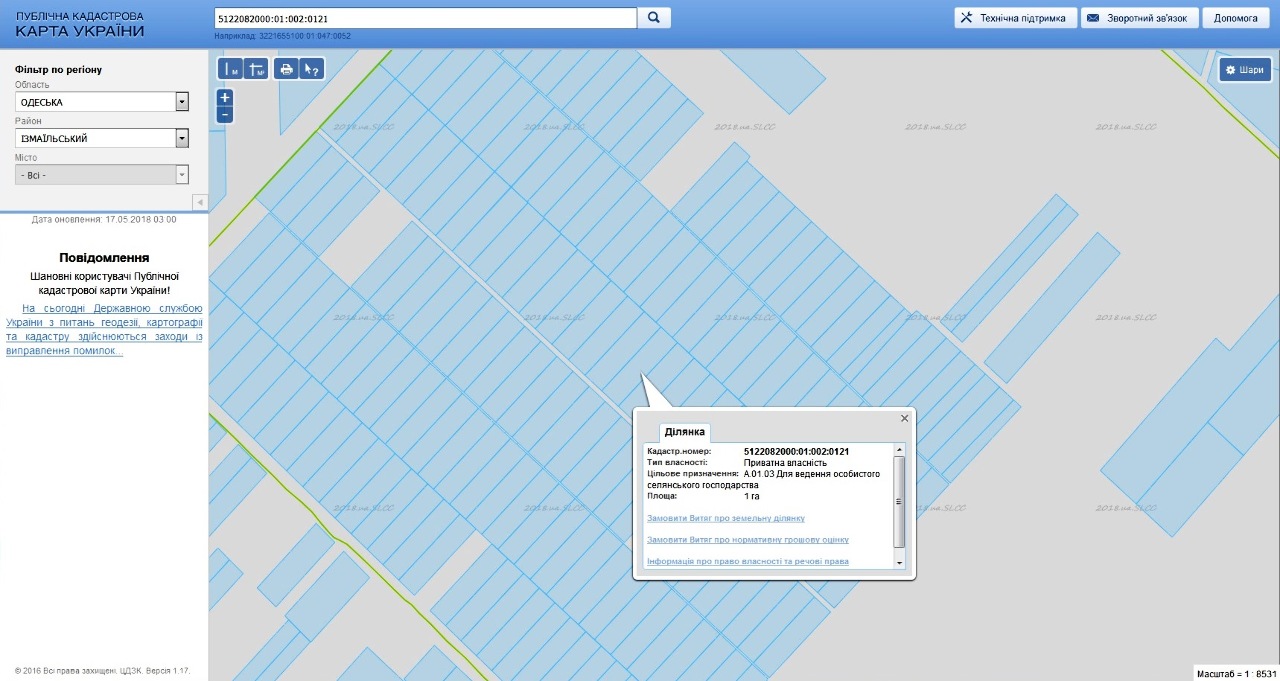Activate the object info pointer tool
This screenshot has width=1280, height=681.
312,69
